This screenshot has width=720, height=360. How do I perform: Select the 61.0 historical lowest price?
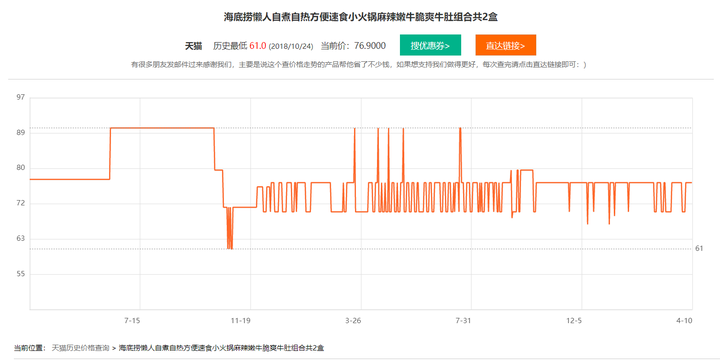pyautogui.click(x=258, y=46)
